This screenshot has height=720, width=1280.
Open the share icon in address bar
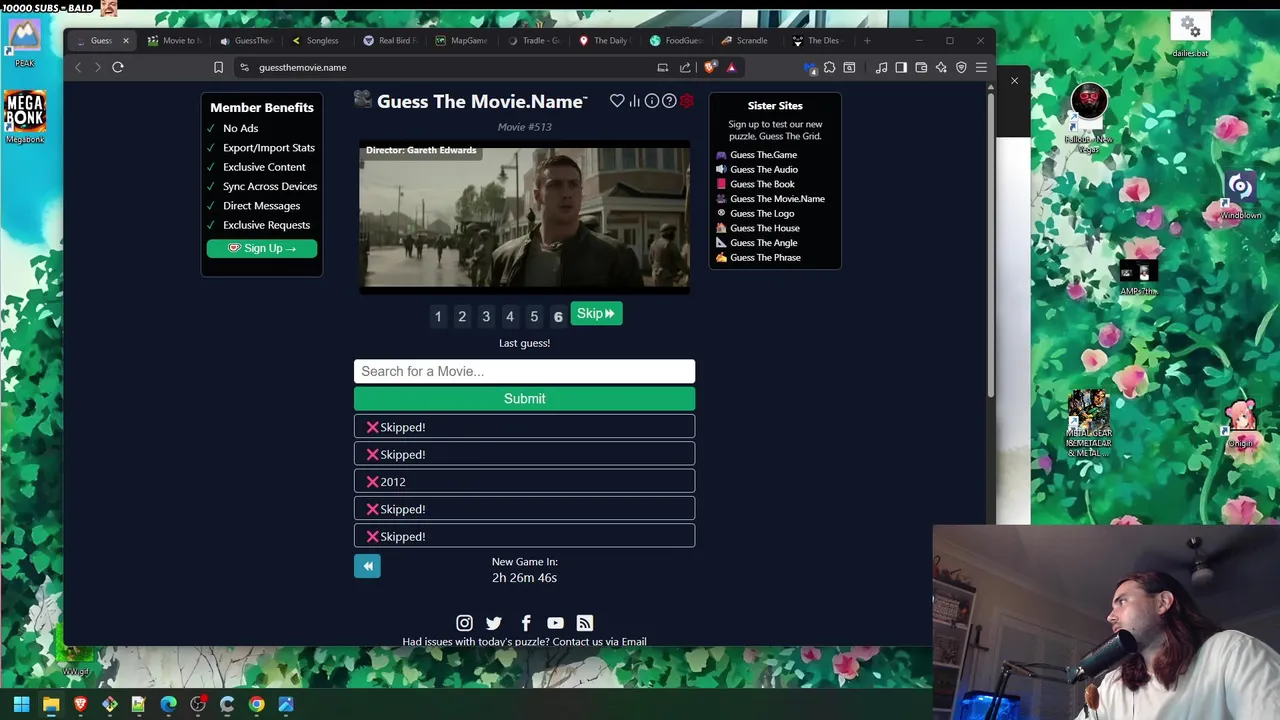[685, 67]
